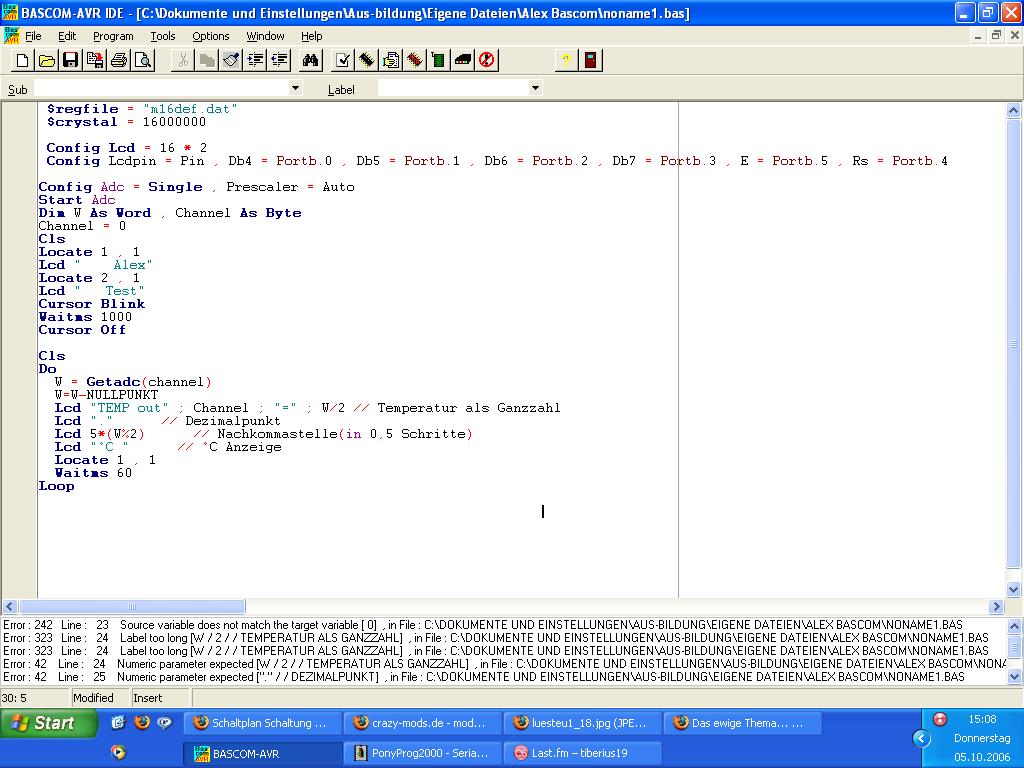Click the horizontal scrollbar thumb

(x=133, y=607)
